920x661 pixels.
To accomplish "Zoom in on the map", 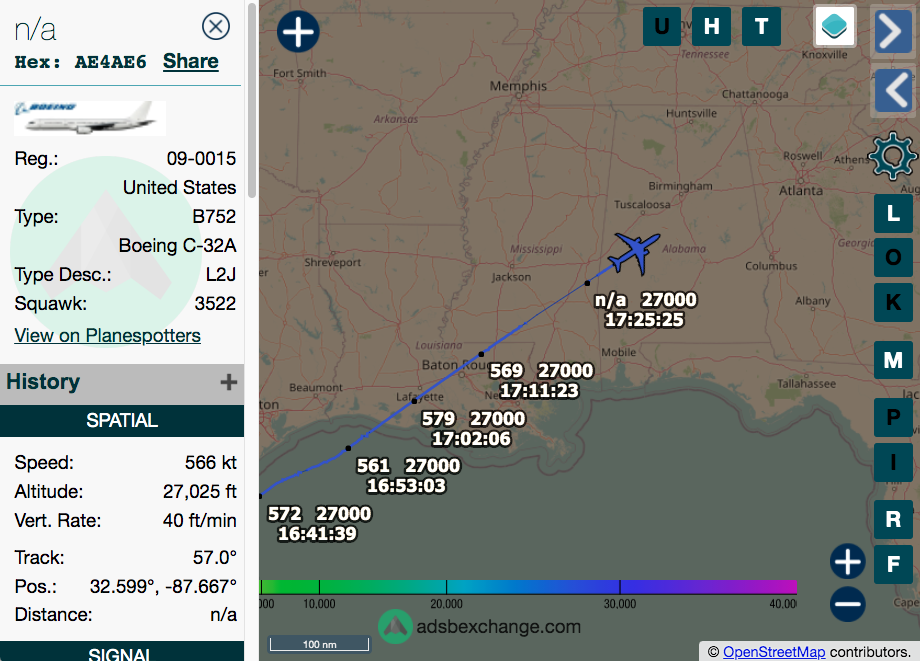I will pyautogui.click(x=848, y=562).
